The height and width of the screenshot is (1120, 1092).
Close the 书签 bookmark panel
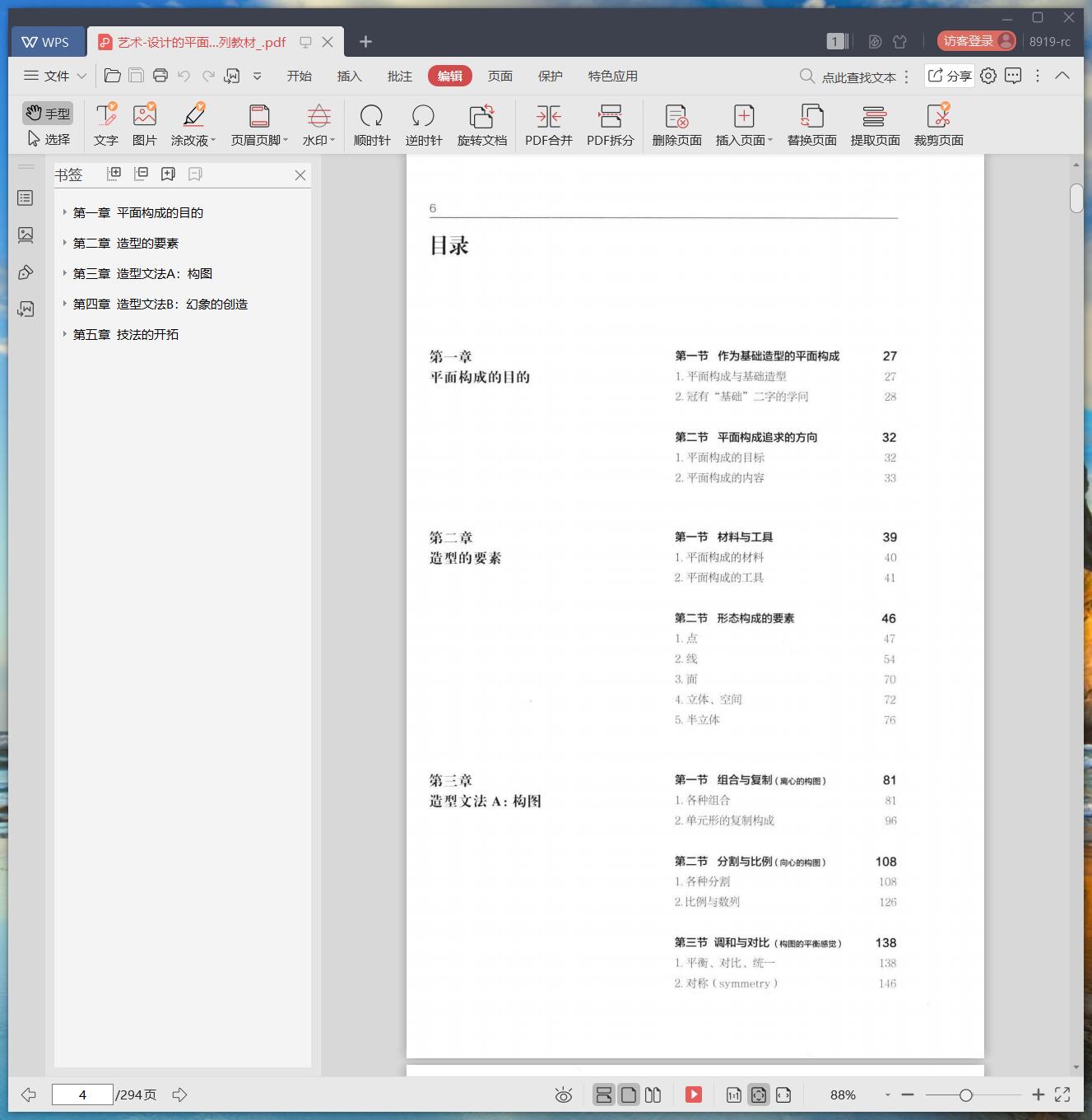point(300,175)
